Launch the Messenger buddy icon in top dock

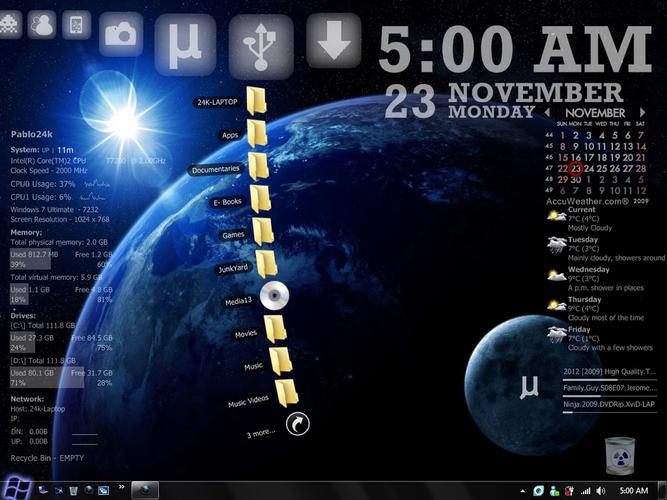42,25
